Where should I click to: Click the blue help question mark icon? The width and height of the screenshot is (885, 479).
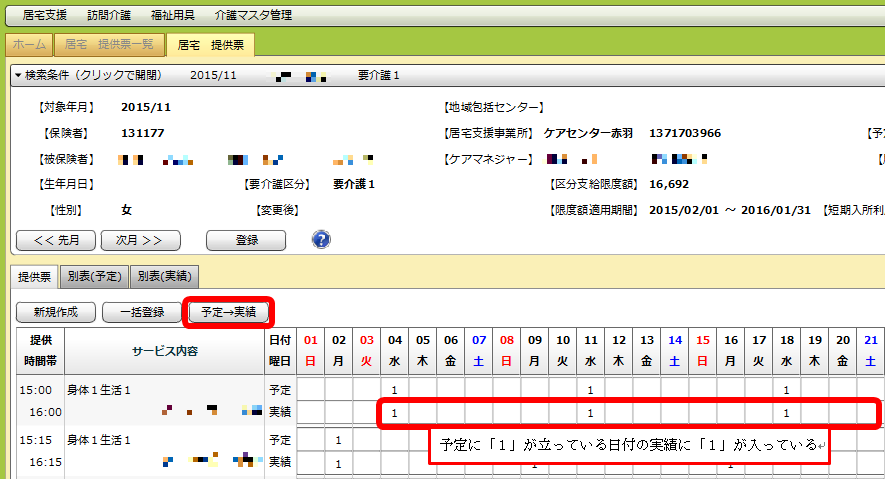tap(321, 240)
